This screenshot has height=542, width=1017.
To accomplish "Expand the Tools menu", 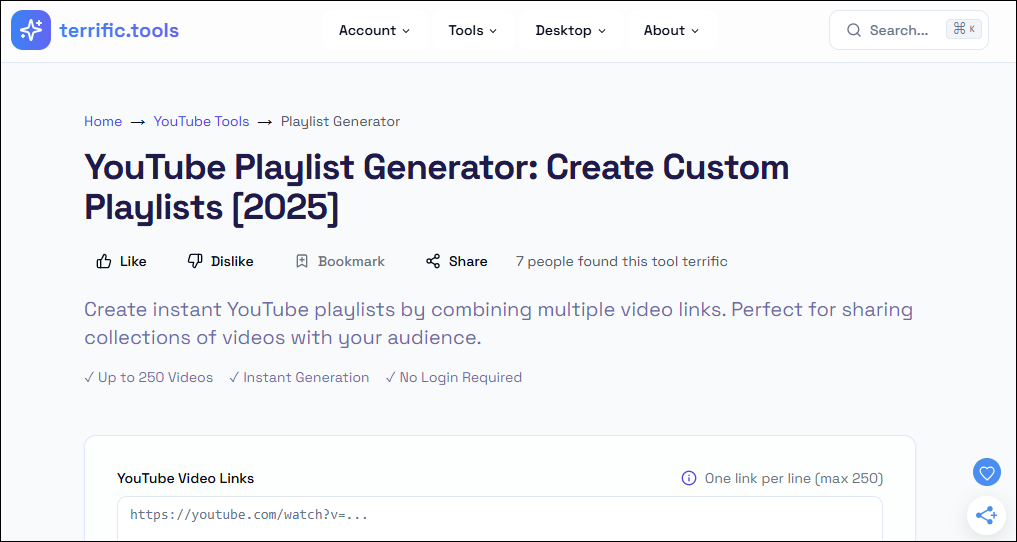I will coord(472,30).
